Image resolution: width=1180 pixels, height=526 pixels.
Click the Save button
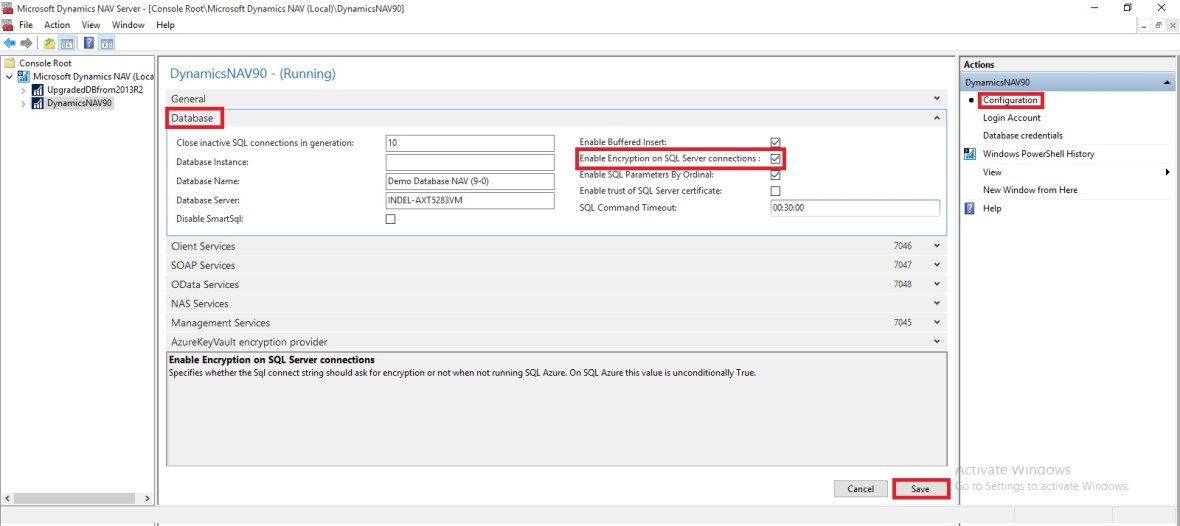(x=920, y=488)
